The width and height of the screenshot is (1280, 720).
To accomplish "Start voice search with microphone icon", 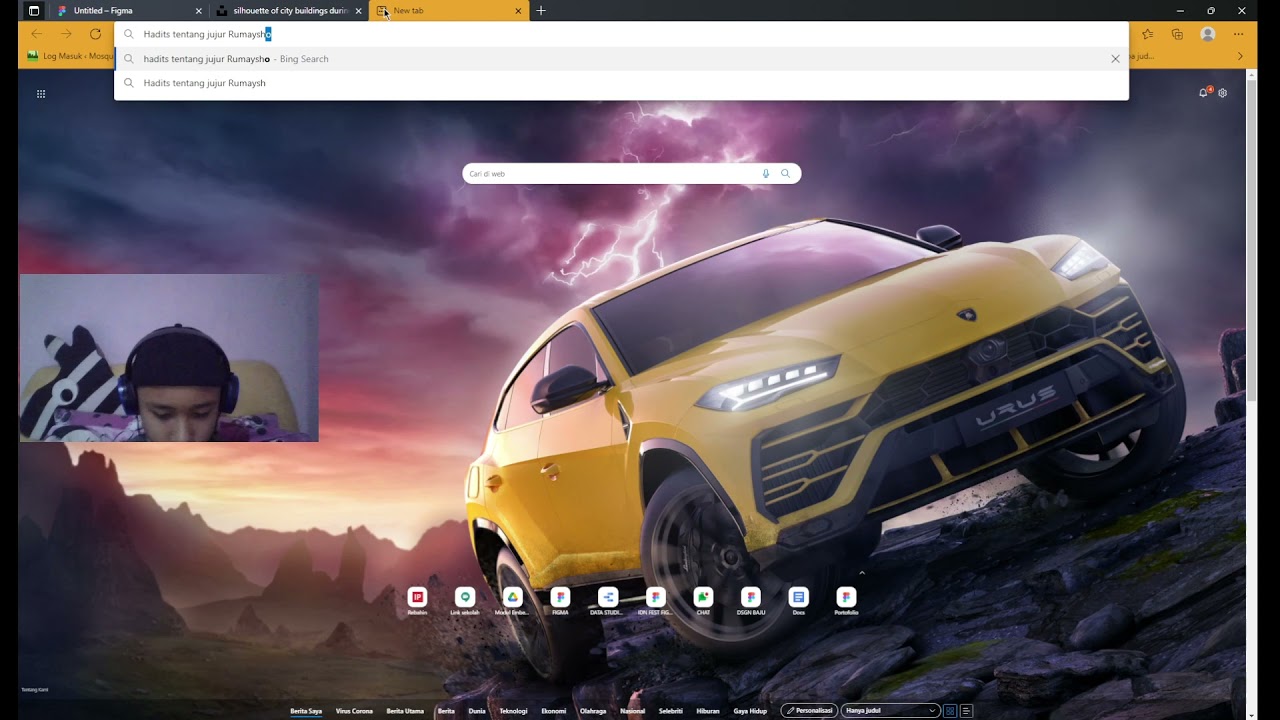I will [x=766, y=174].
